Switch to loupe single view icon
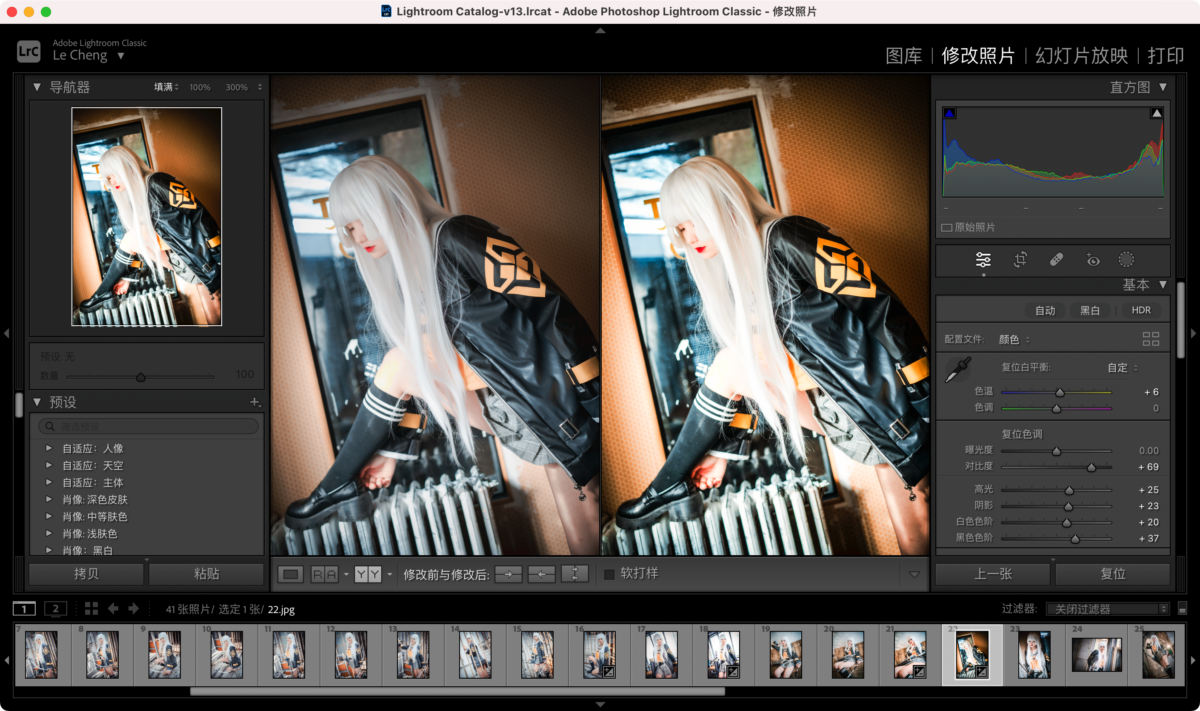This screenshot has width=1200, height=711. 291,574
